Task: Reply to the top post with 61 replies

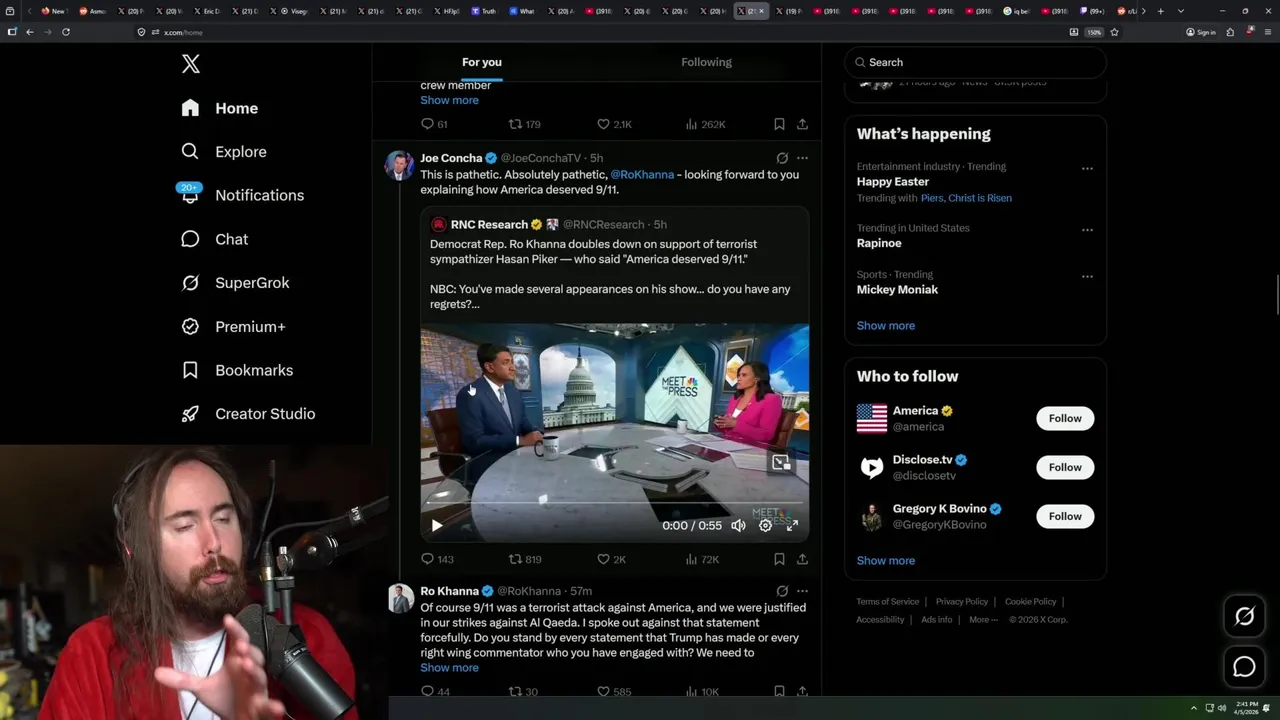Action: [435, 124]
